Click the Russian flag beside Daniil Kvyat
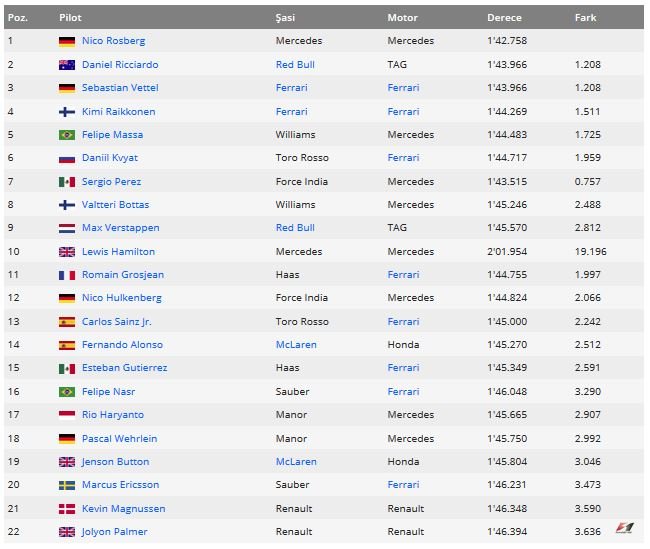 click(x=67, y=158)
